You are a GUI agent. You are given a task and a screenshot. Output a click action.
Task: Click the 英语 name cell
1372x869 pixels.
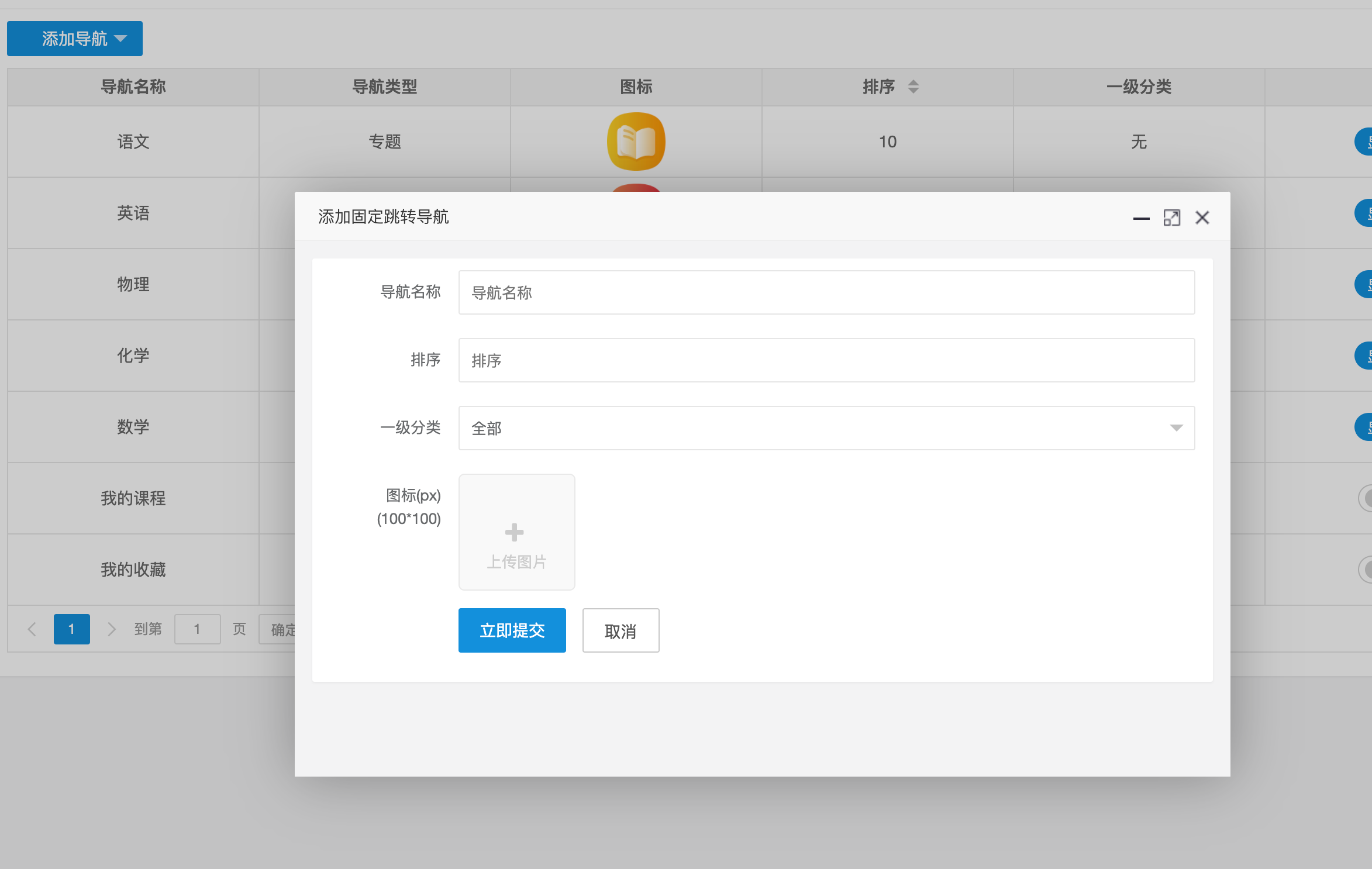coord(133,213)
